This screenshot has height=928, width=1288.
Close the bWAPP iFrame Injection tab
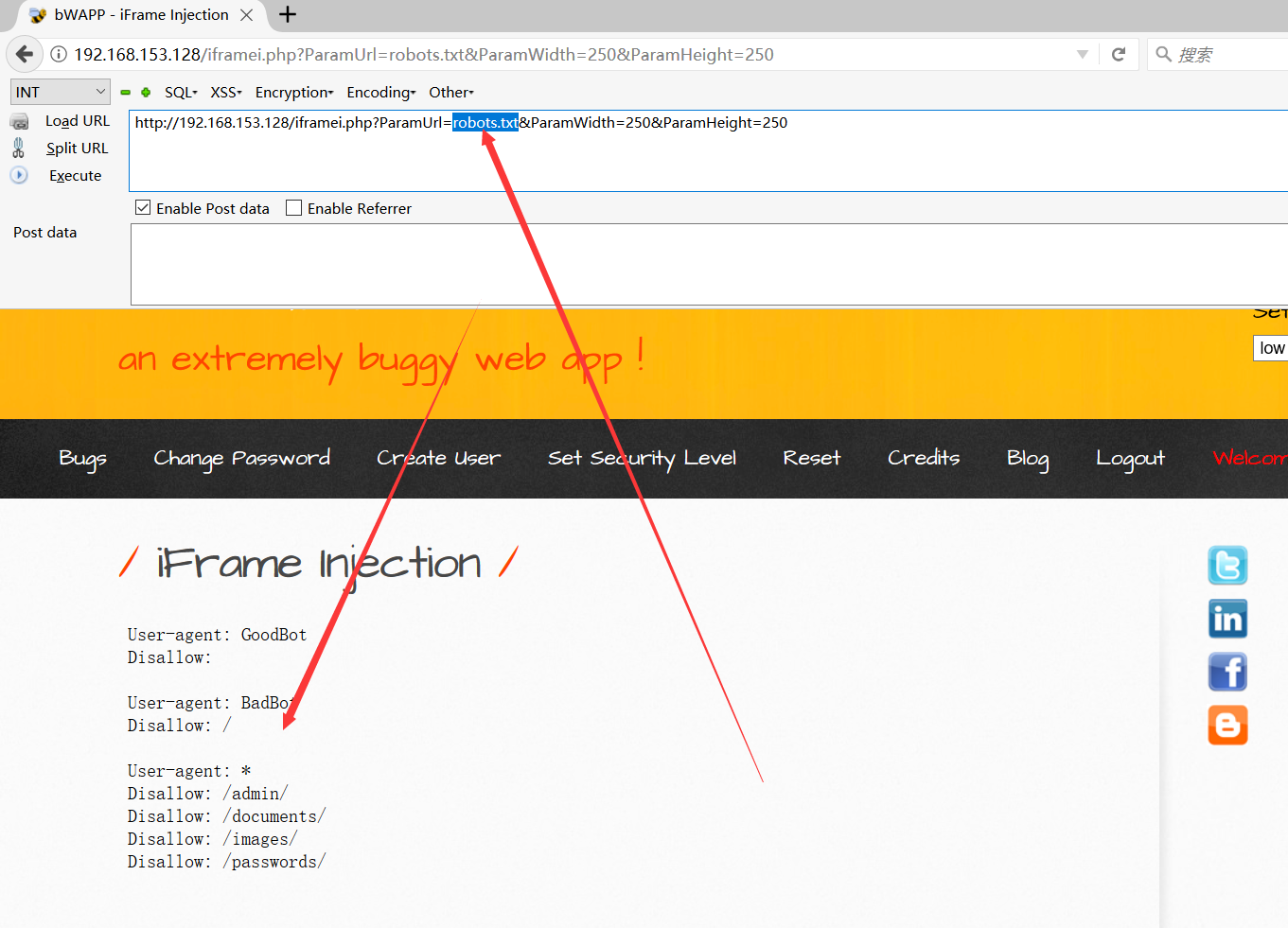pos(246,15)
